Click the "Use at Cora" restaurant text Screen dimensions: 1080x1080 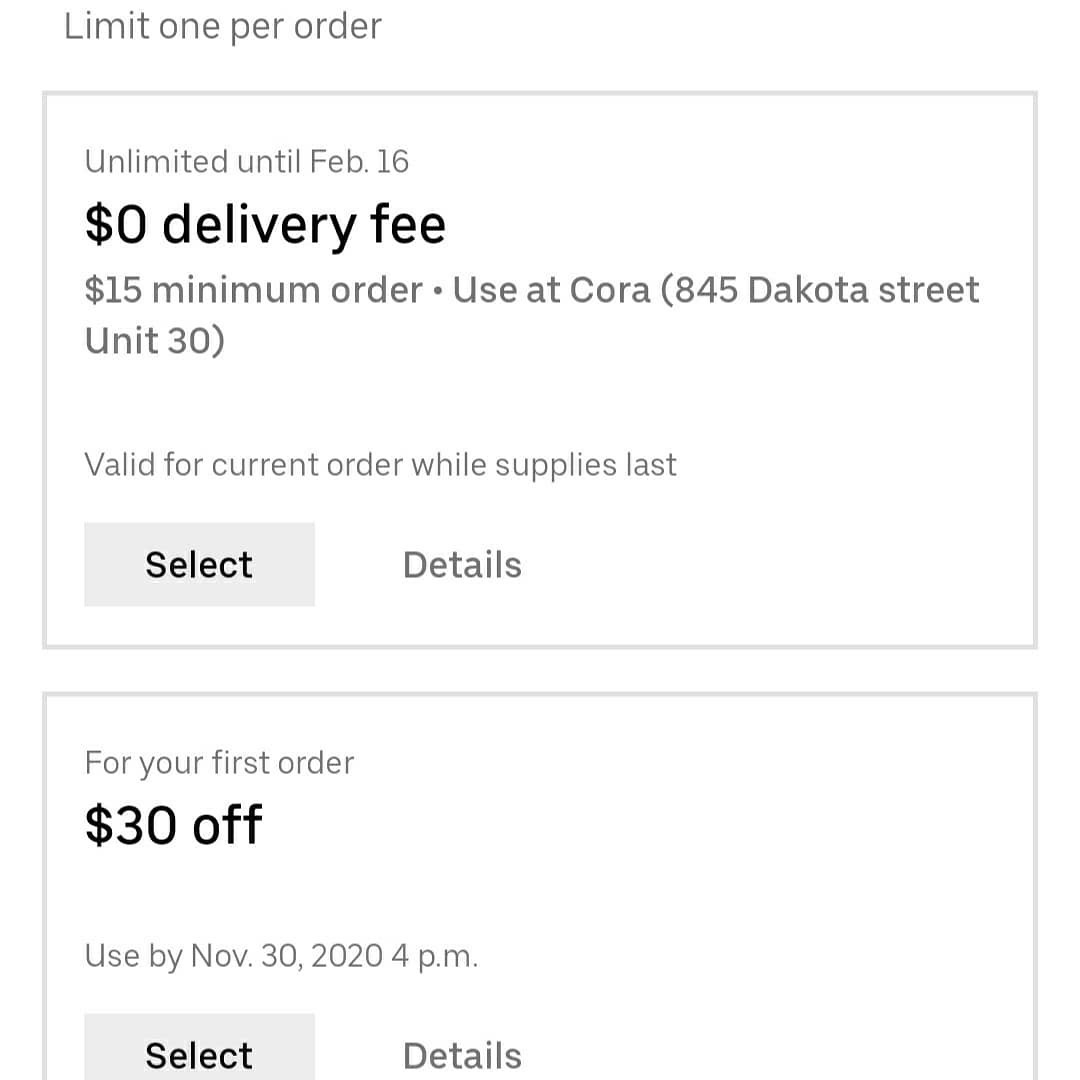coord(550,290)
